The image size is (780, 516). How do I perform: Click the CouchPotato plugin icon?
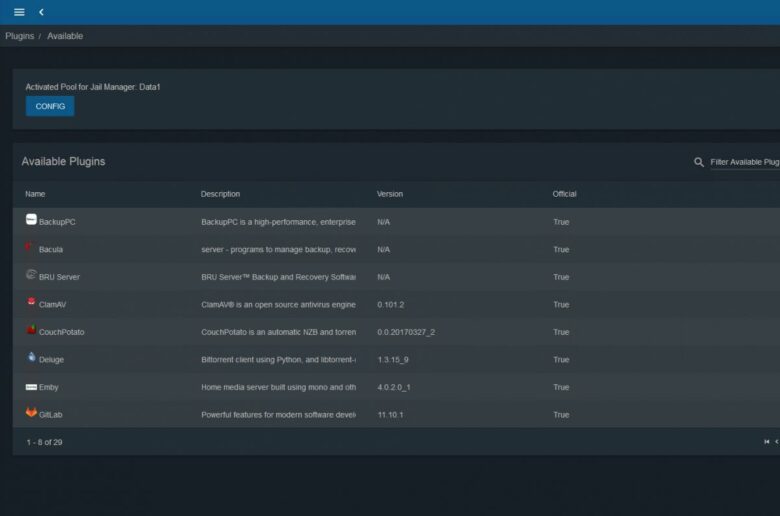pos(31,329)
